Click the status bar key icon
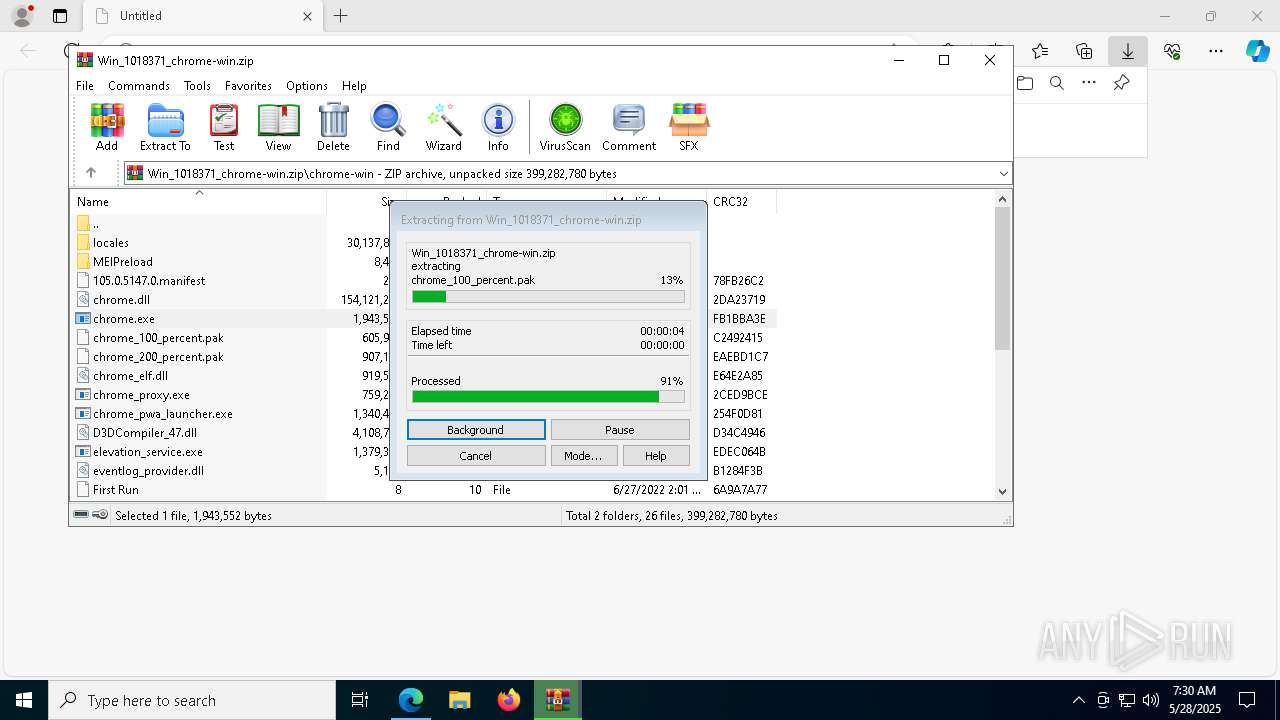The height and width of the screenshot is (720, 1280). coord(100,515)
